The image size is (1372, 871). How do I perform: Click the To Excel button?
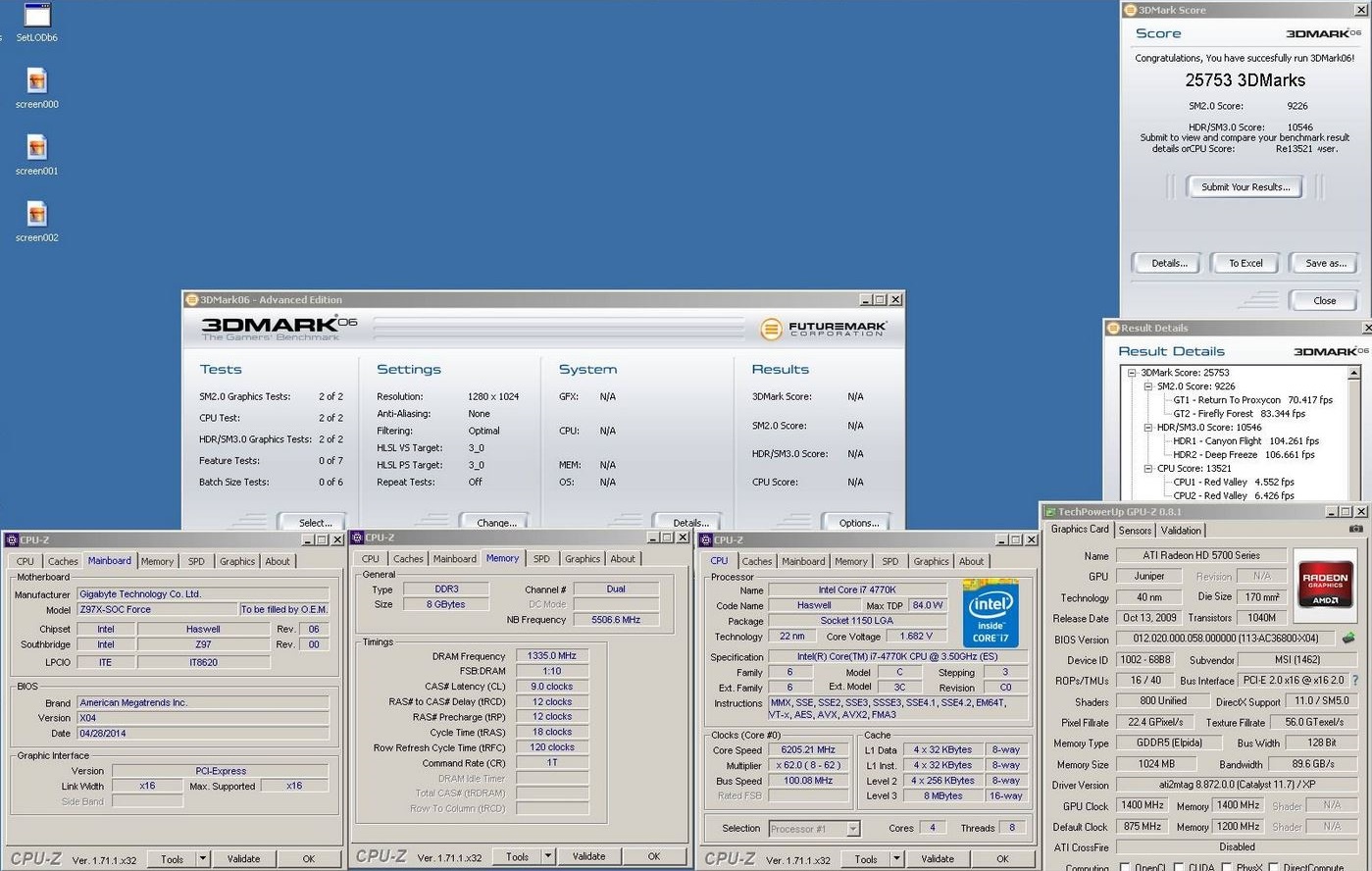coord(1245,263)
